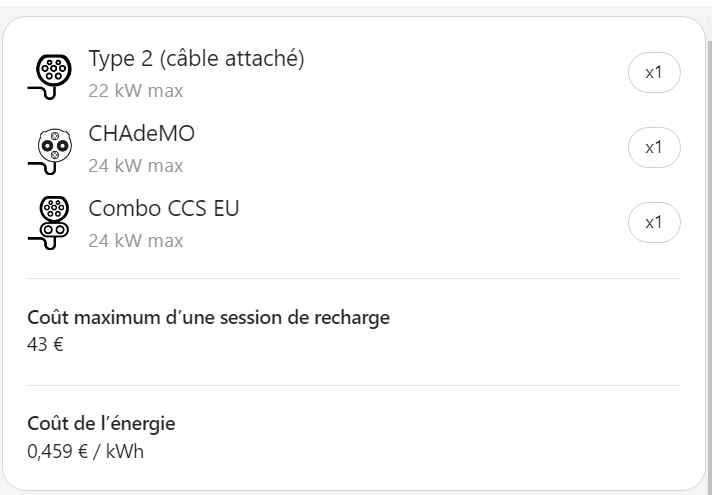Screen dimensions: 712x495
Task: Click the CHAdeMO connector plug icon
Action: 49,151
